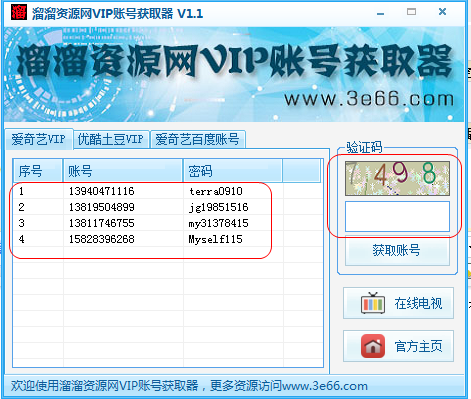Click password terra0910
The width and height of the screenshot is (471, 399).
coord(216,191)
